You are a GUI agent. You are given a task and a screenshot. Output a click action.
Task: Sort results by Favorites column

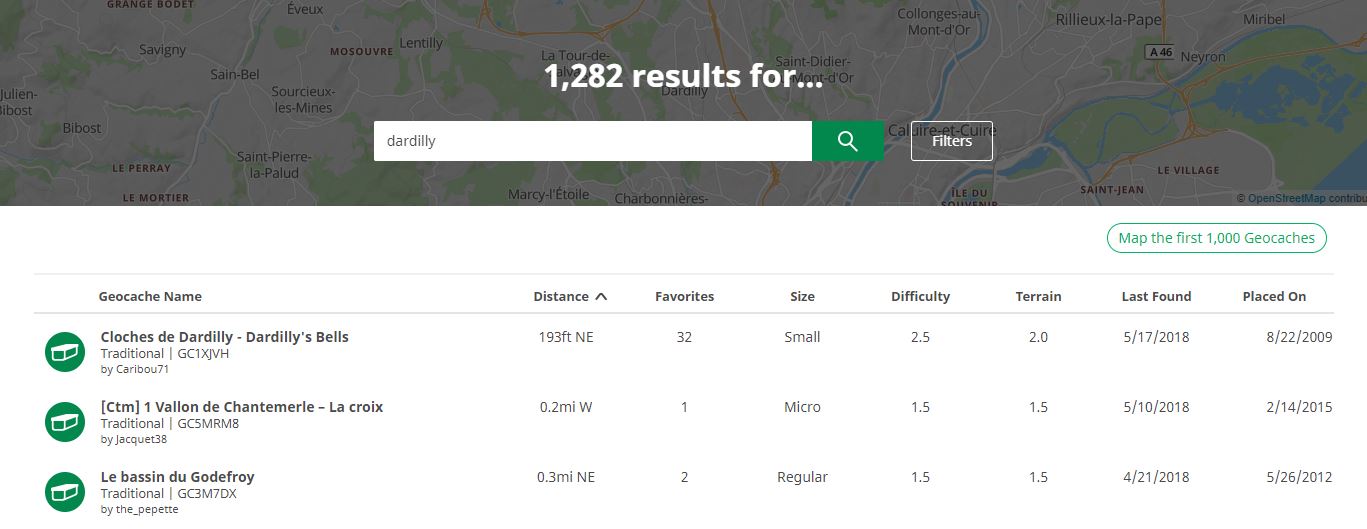coord(684,296)
